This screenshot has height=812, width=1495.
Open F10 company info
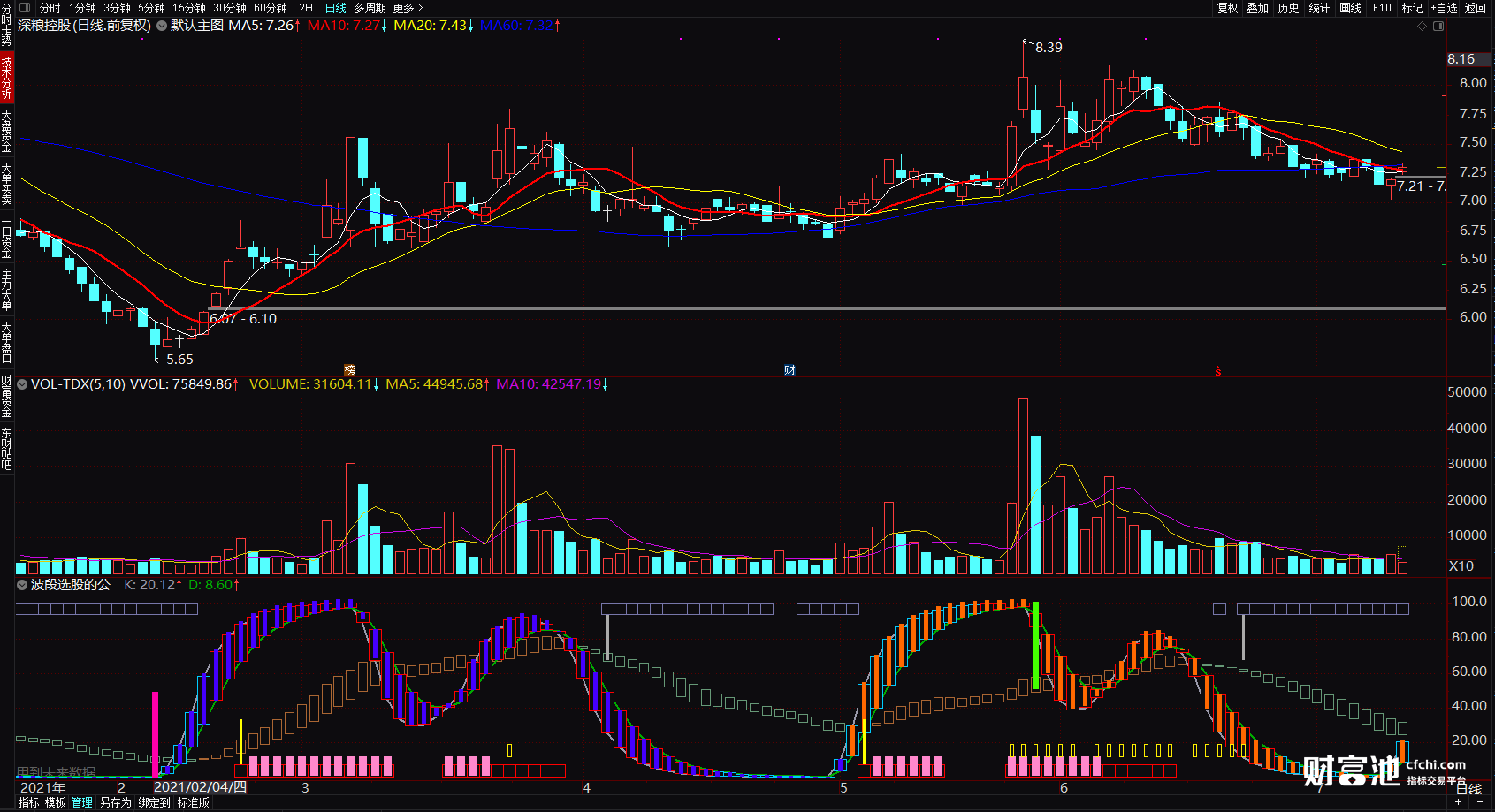tap(1382, 8)
